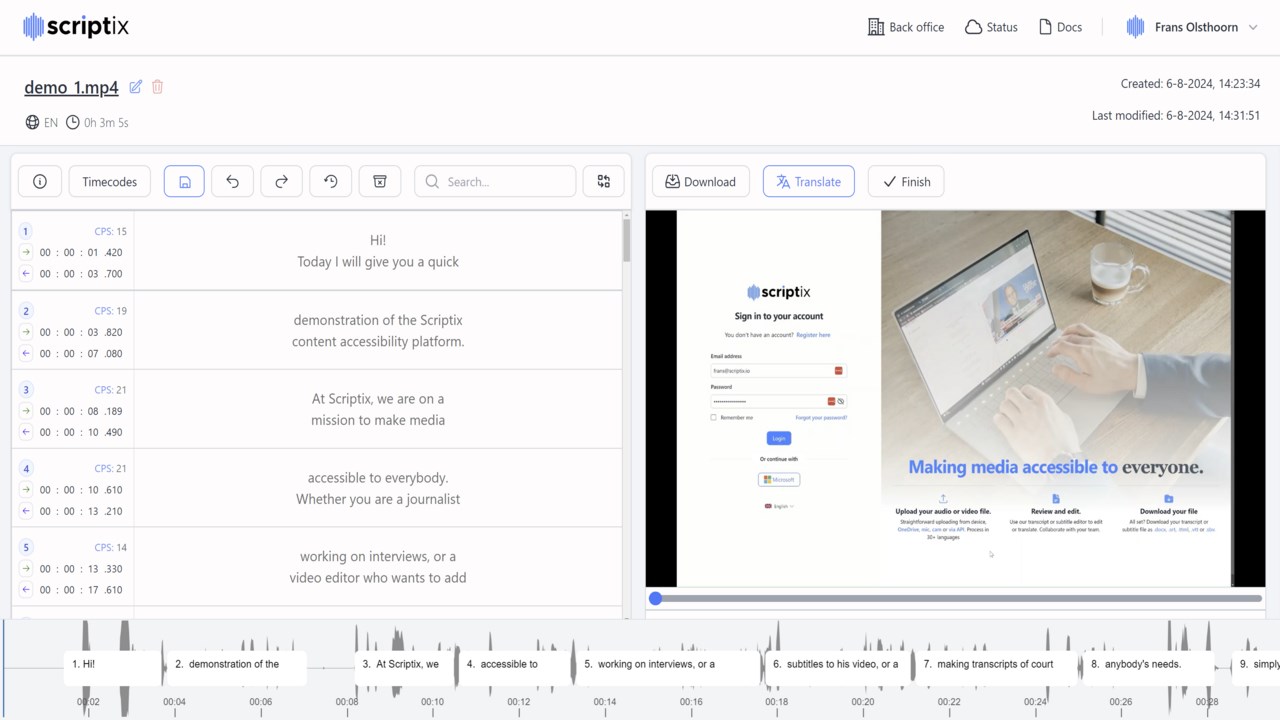The width and height of the screenshot is (1280, 720).
Task: Click end timecode 00:00:07.080
Action: 81,353
